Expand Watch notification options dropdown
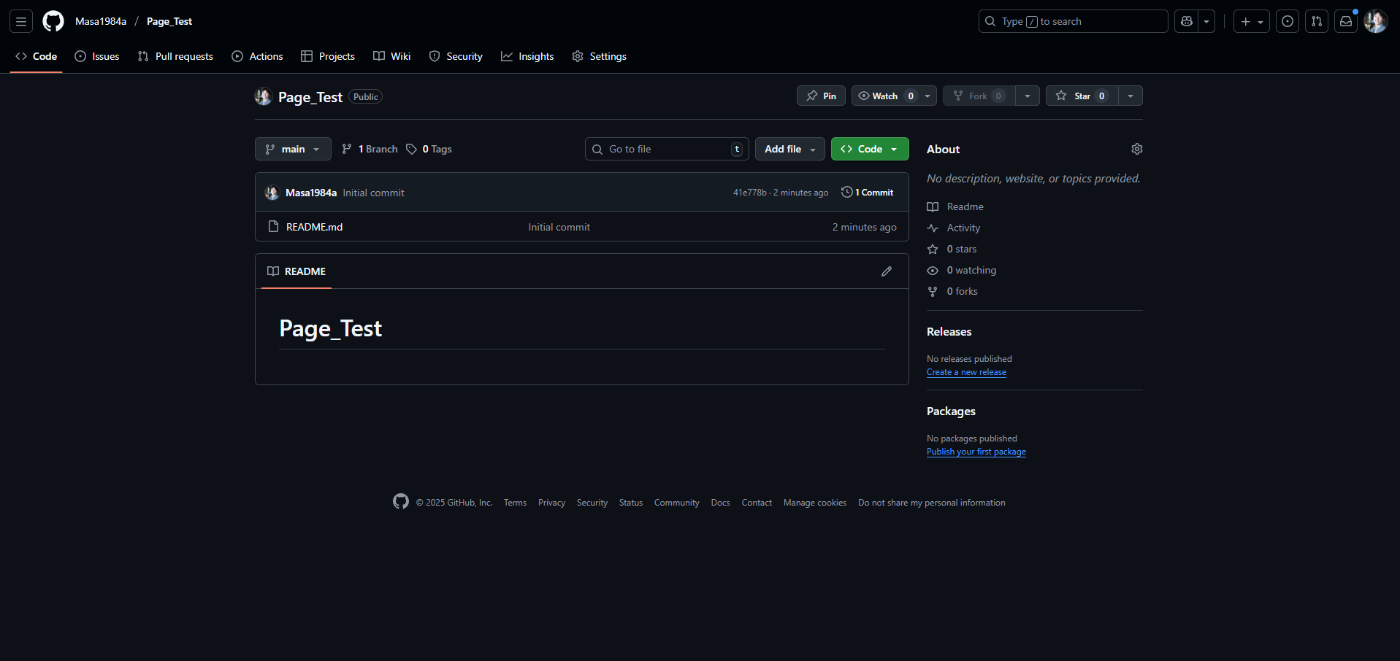The image size is (1400, 661). point(929,96)
